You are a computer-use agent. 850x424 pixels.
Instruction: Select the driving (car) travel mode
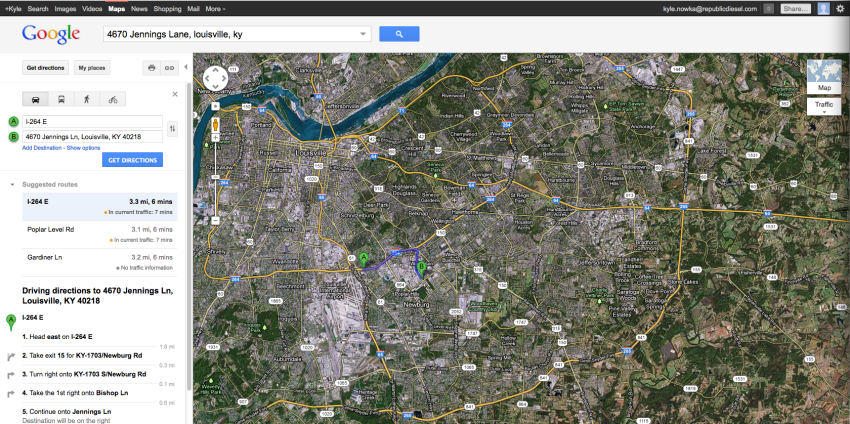[37, 100]
